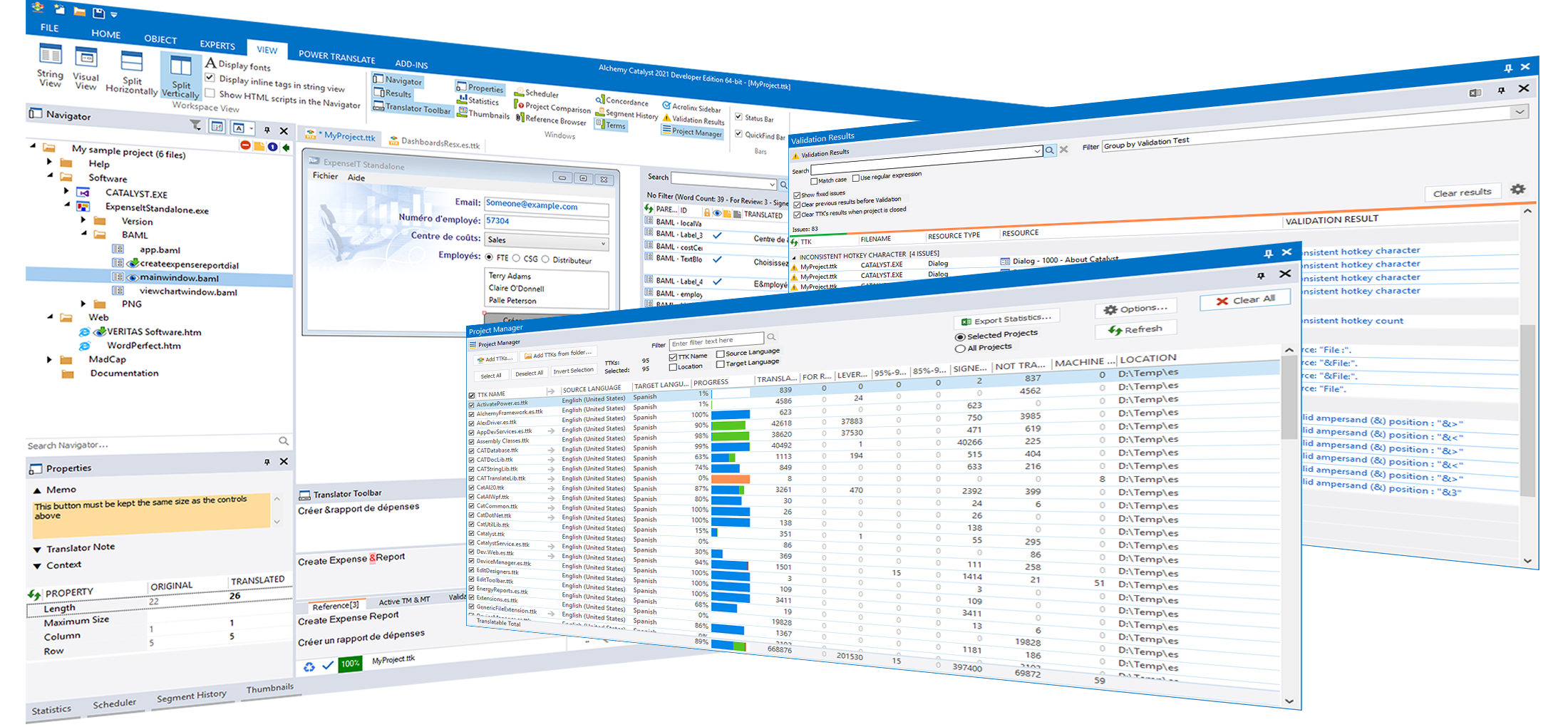Click Validation Results settings gear icon
Screen dimensions: 1568x727
pyautogui.click(x=1518, y=189)
